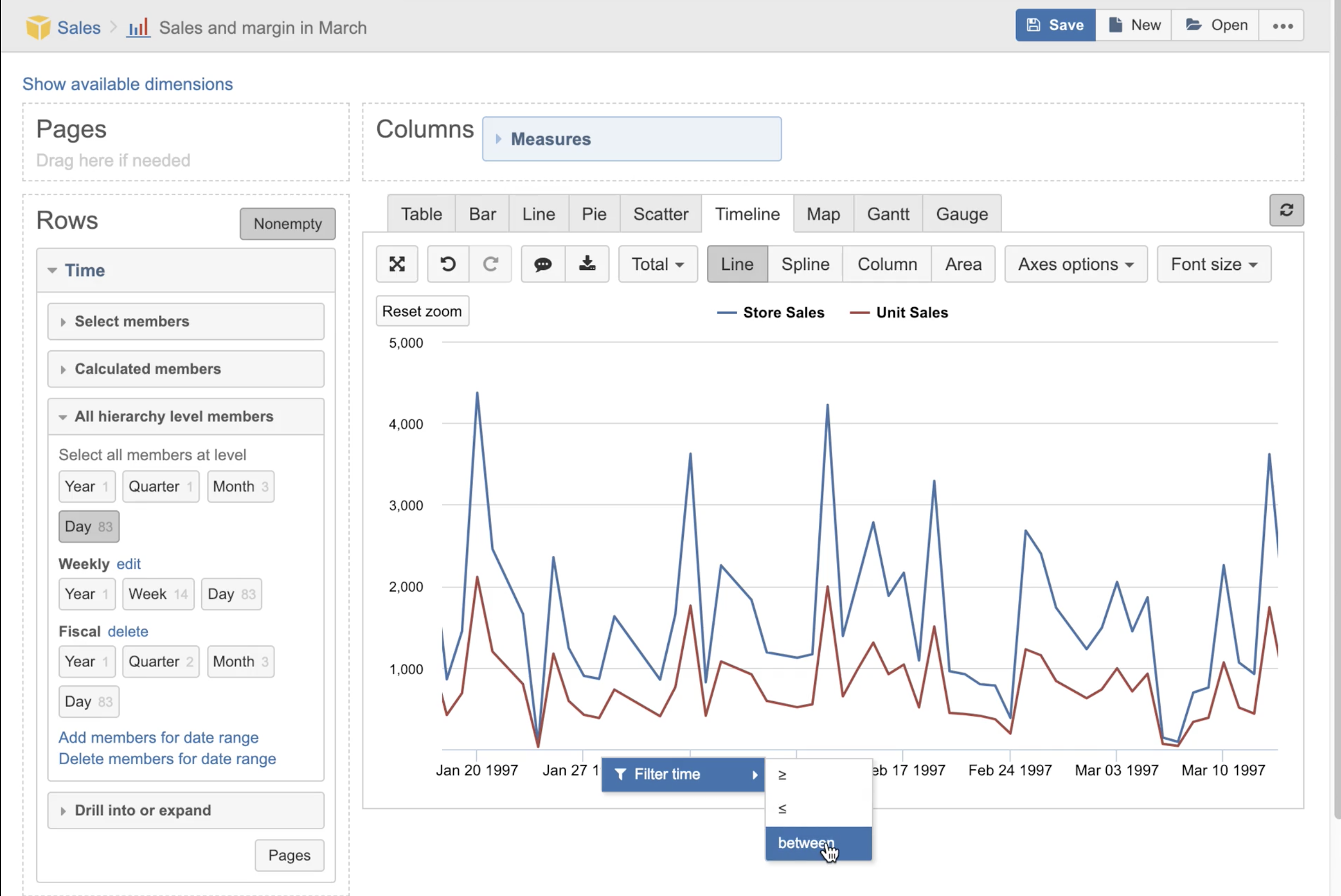Open the Axes options dropdown
Viewport: 1341px width, 896px height.
[1075, 264]
